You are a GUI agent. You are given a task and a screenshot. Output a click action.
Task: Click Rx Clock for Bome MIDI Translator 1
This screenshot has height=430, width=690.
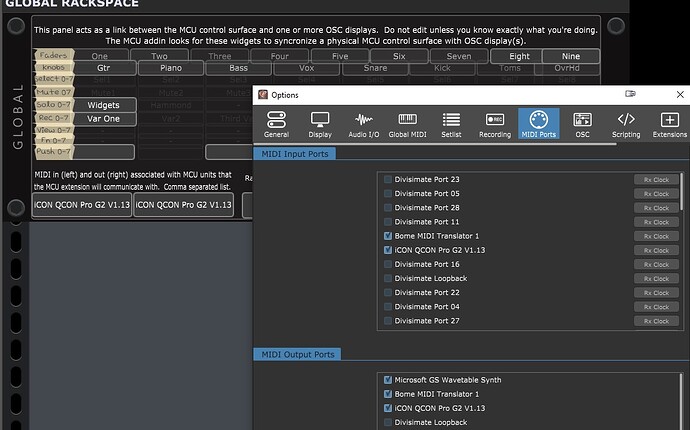pyautogui.click(x=656, y=236)
